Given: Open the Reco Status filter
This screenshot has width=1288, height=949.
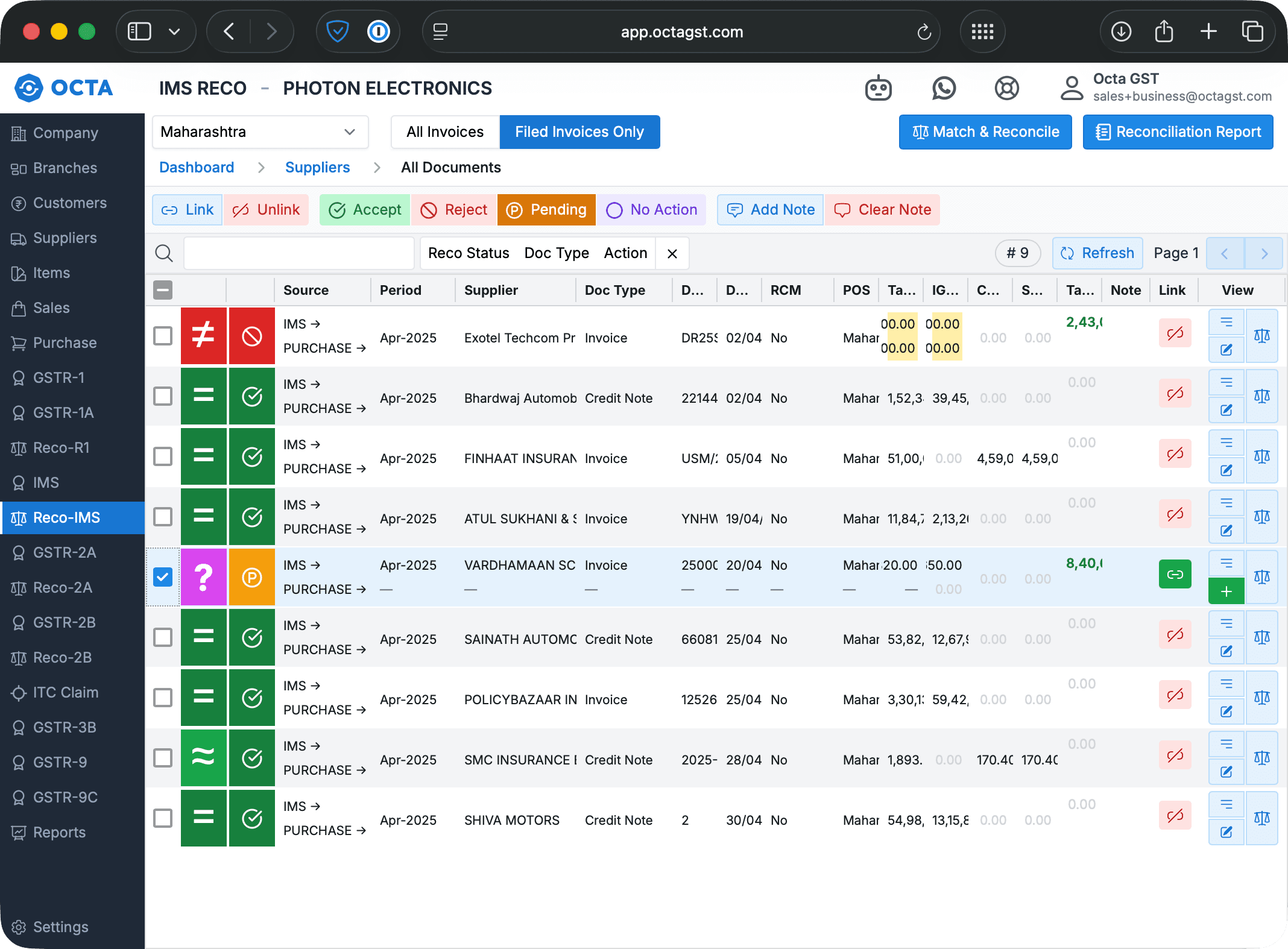Looking at the screenshot, I should click(x=469, y=253).
